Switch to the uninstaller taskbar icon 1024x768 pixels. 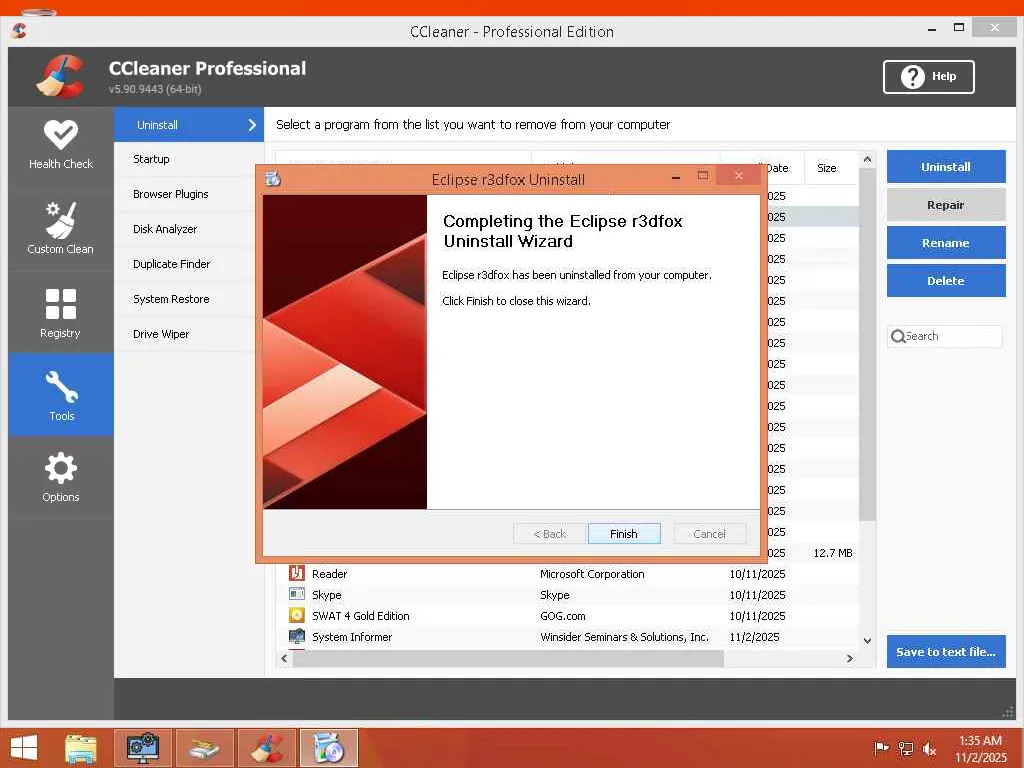[x=329, y=748]
